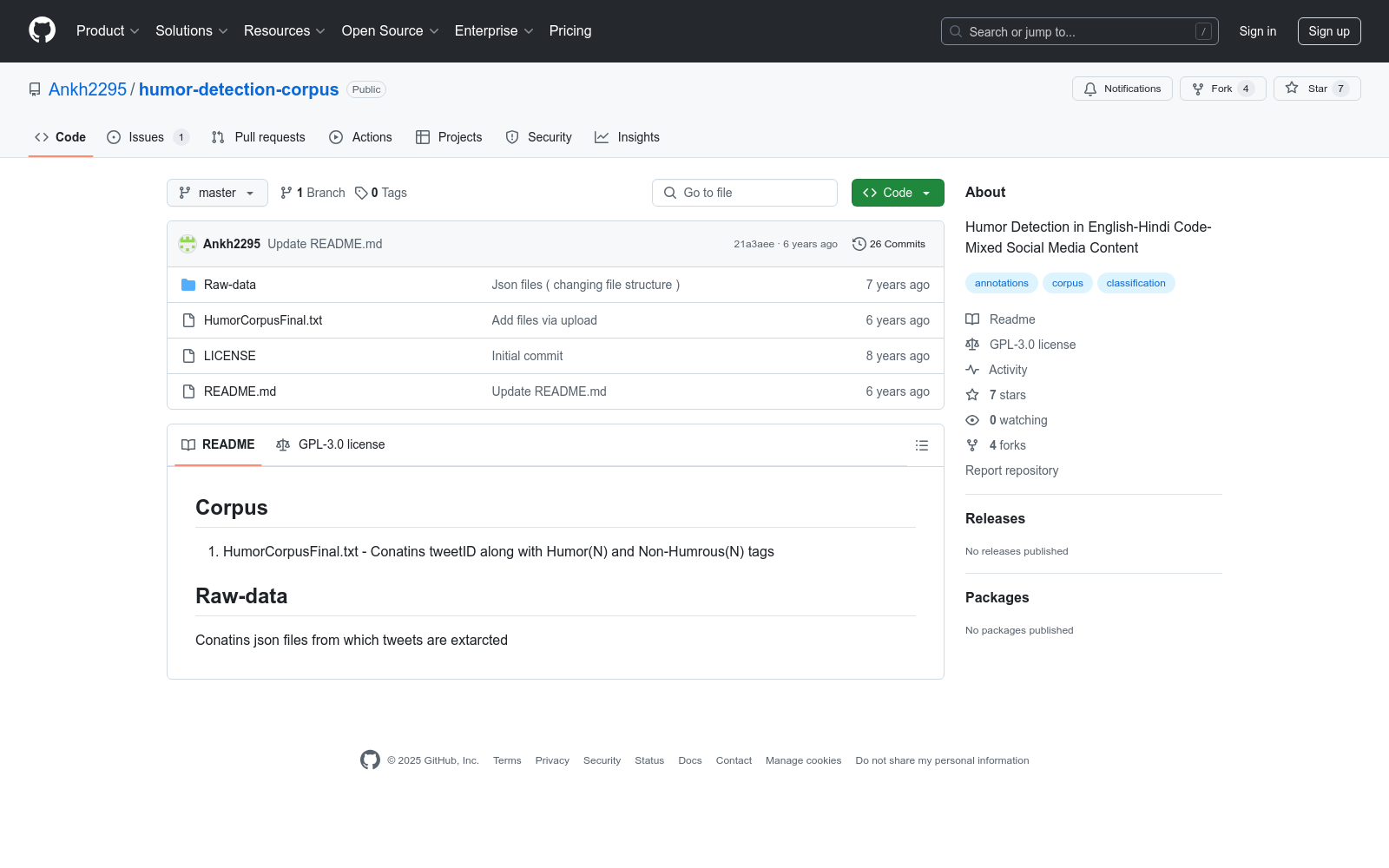This screenshot has height=868, width=1389.
Task: Click the magnifier icon in Go to file
Action: (670, 193)
